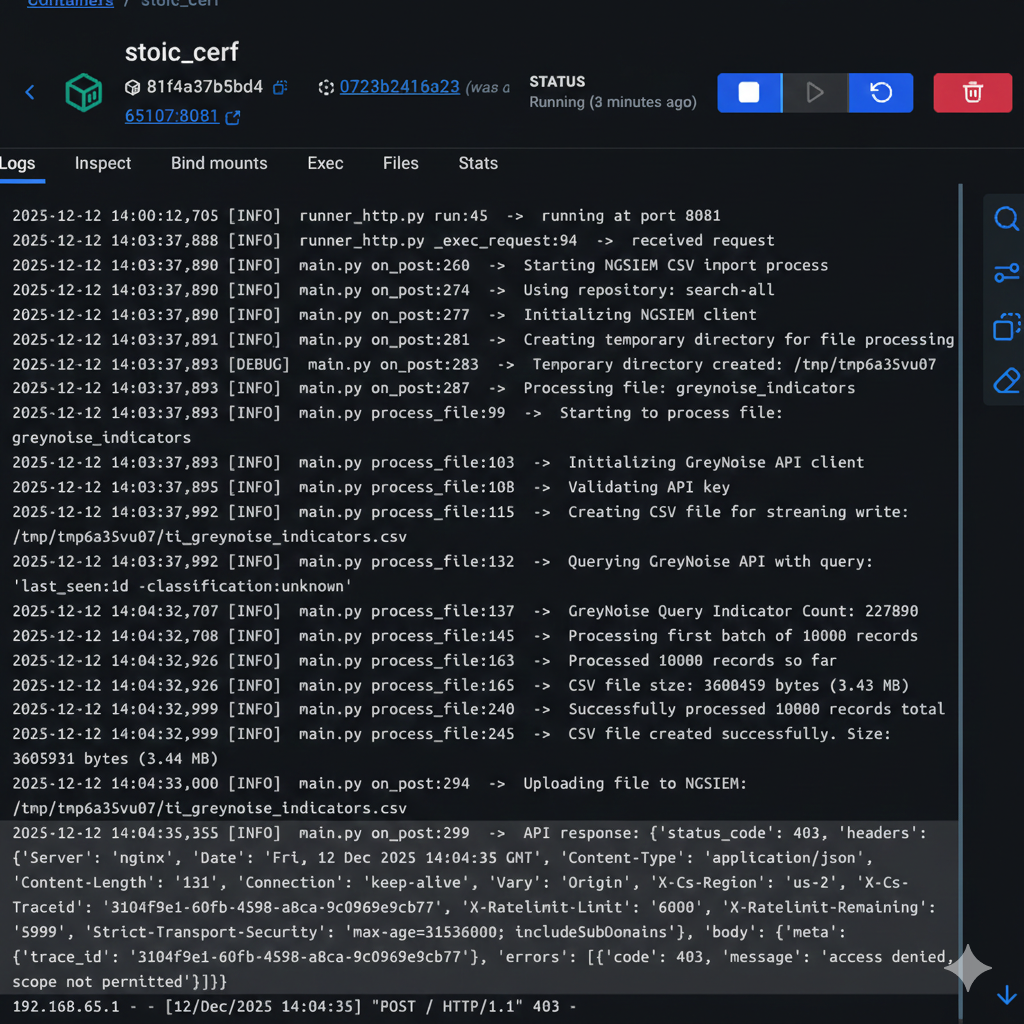The image size is (1024, 1024).
Task: Select the Exec tab
Action: tap(325, 164)
